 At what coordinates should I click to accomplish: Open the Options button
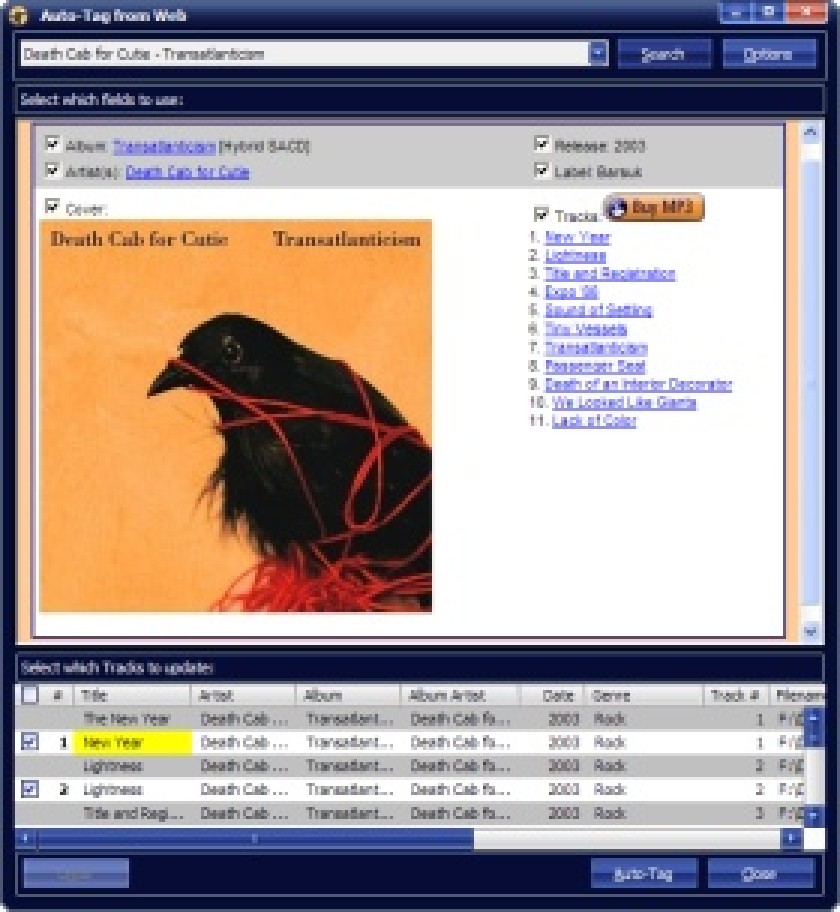[768, 55]
